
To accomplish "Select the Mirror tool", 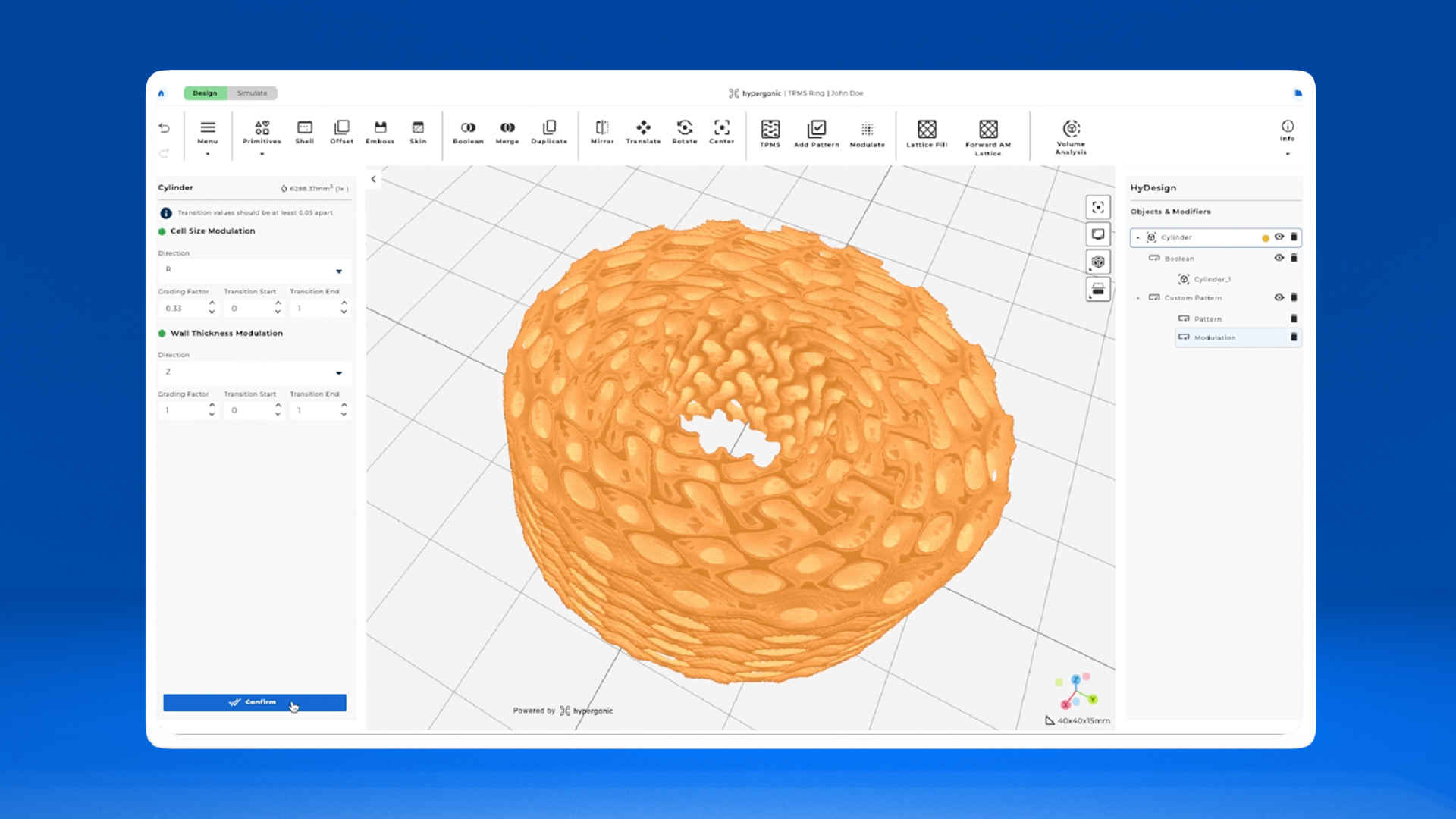I will click(602, 127).
